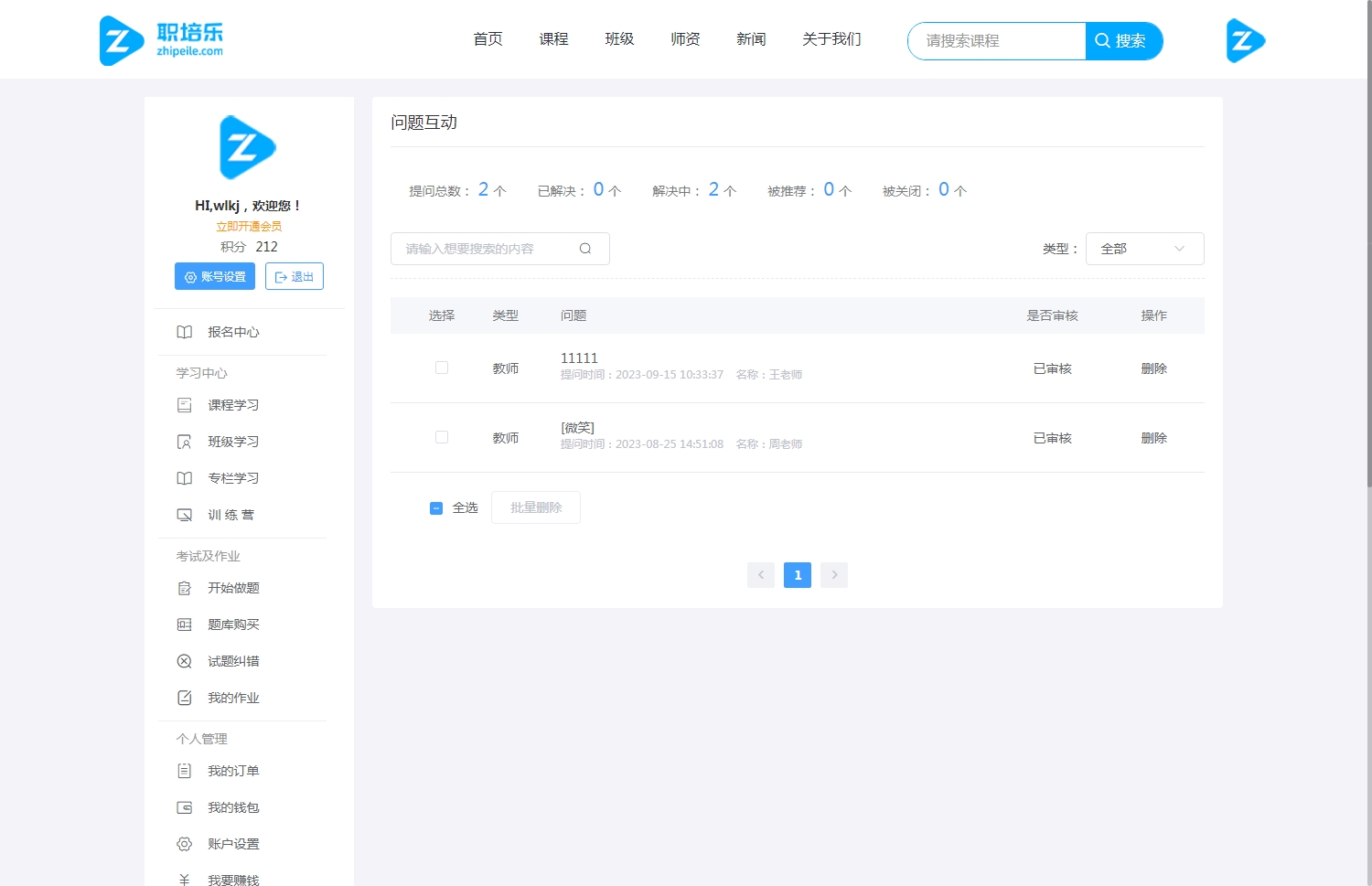Image resolution: width=1372 pixels, height=886 pixels.
Task: Delete the [微笑] question row
Action: 1154,438
